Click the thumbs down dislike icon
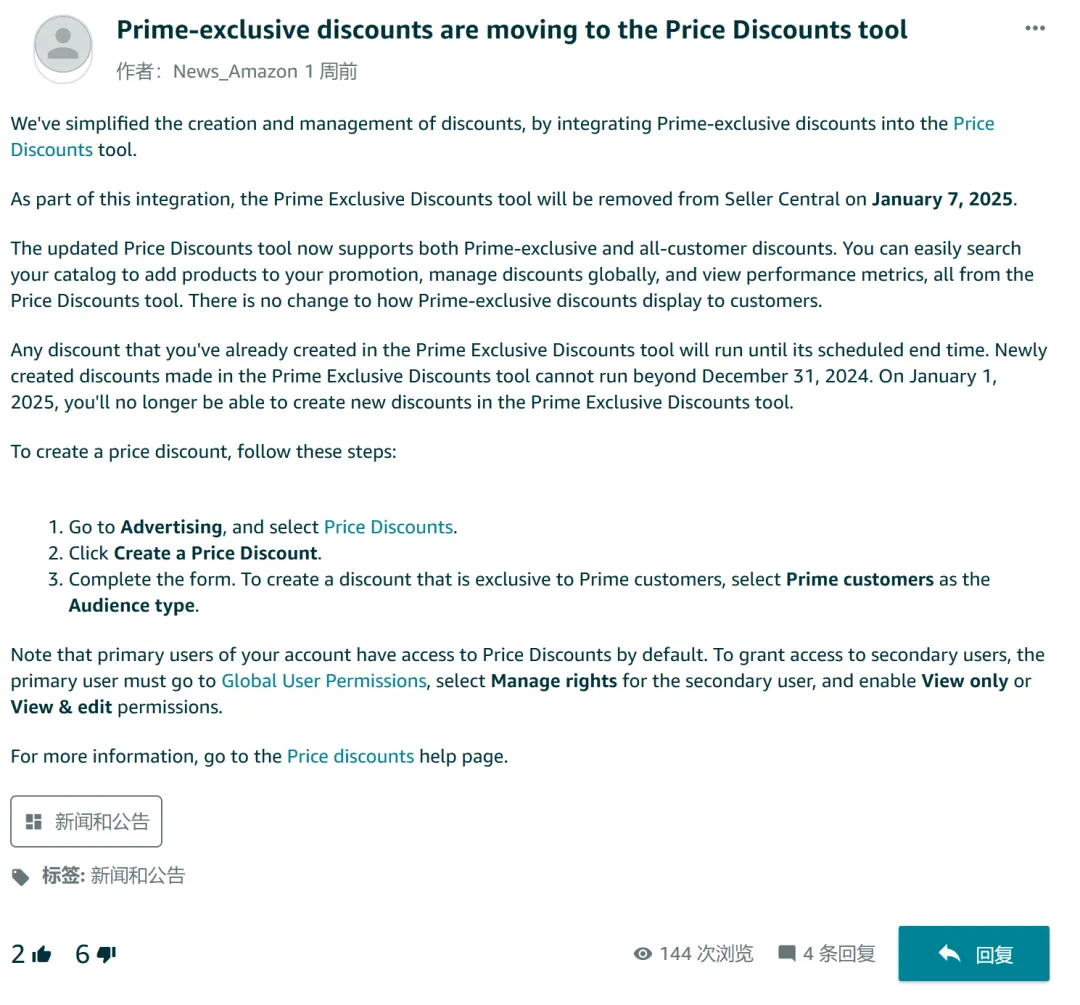The width and height of the screenshot is (1080, 1005). point(107,954)
